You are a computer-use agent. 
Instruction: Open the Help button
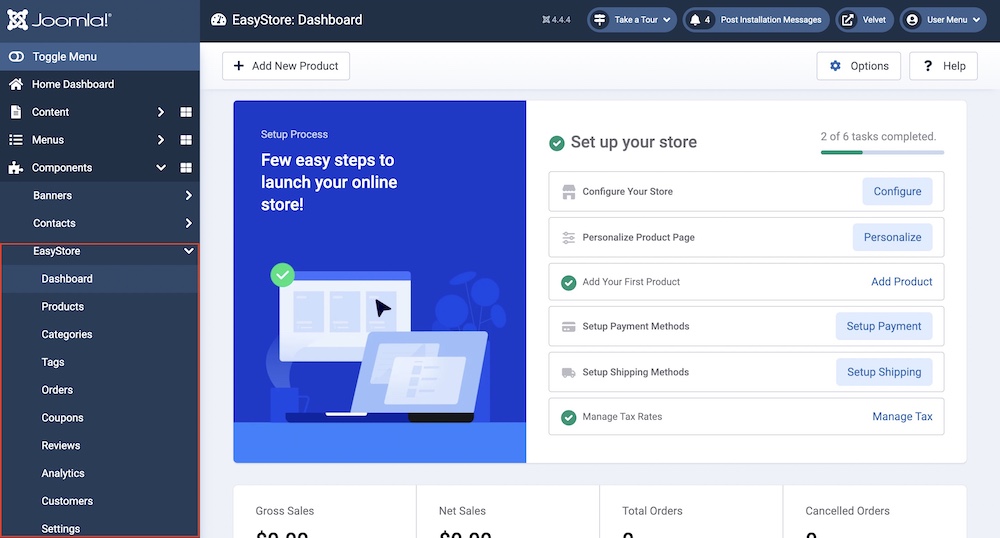click(x=943, y=66)
